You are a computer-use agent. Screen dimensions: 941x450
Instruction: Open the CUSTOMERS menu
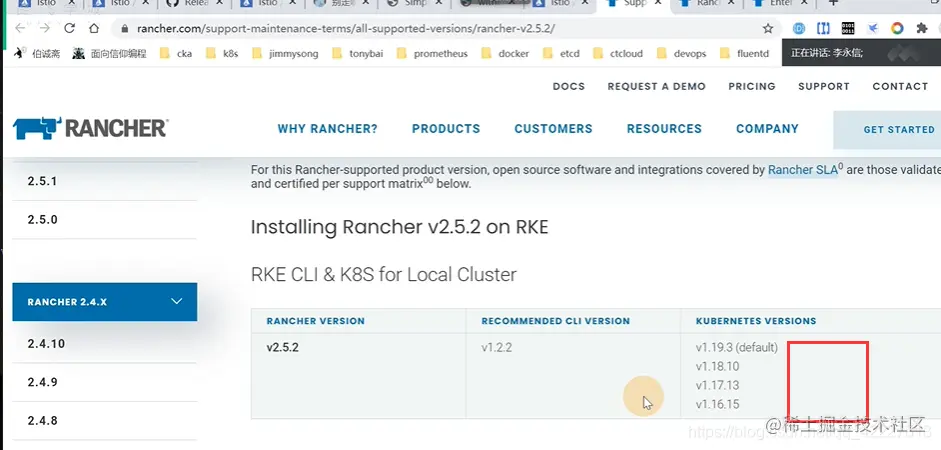pyautogui.click(x=553, y=128)
